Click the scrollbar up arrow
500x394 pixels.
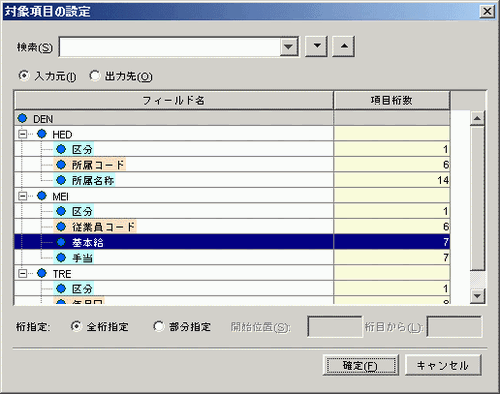(x=477, y=118)
